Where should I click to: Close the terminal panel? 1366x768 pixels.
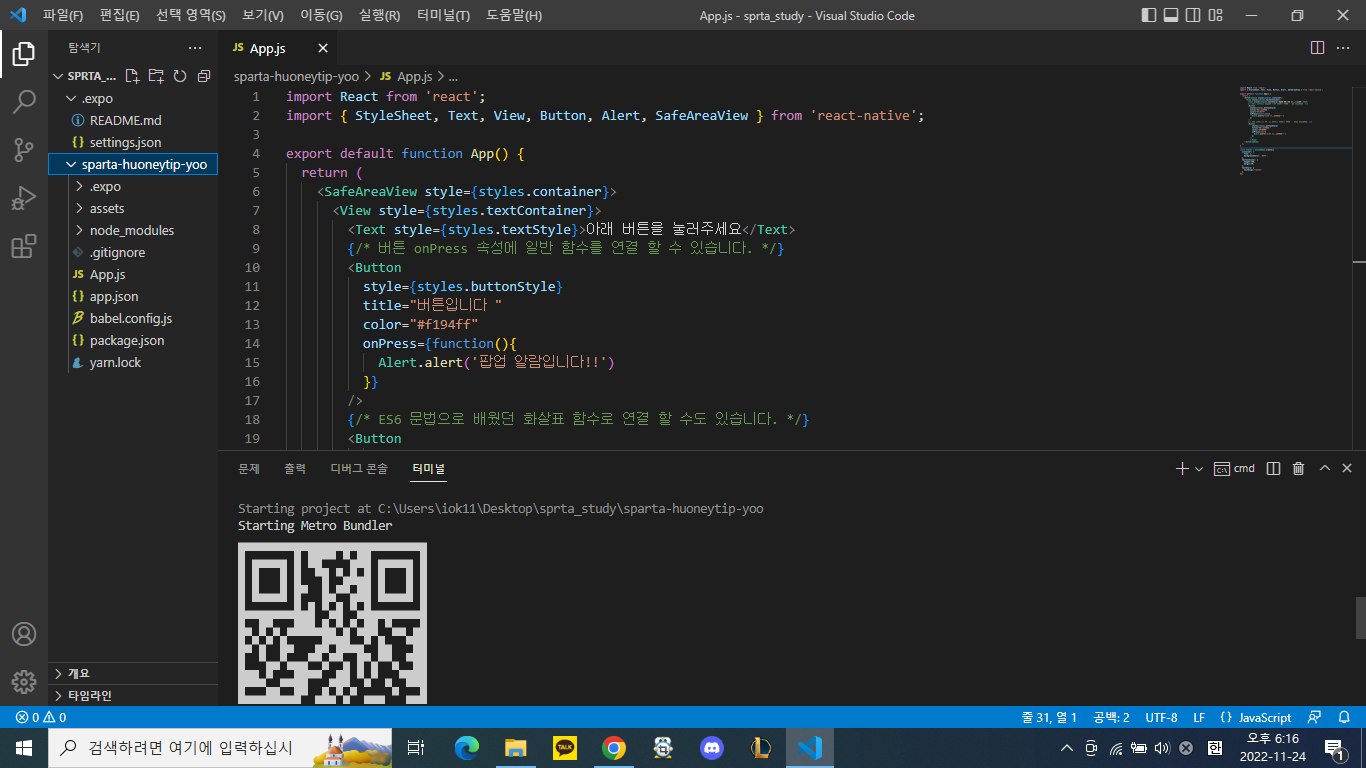point(1347,468)
